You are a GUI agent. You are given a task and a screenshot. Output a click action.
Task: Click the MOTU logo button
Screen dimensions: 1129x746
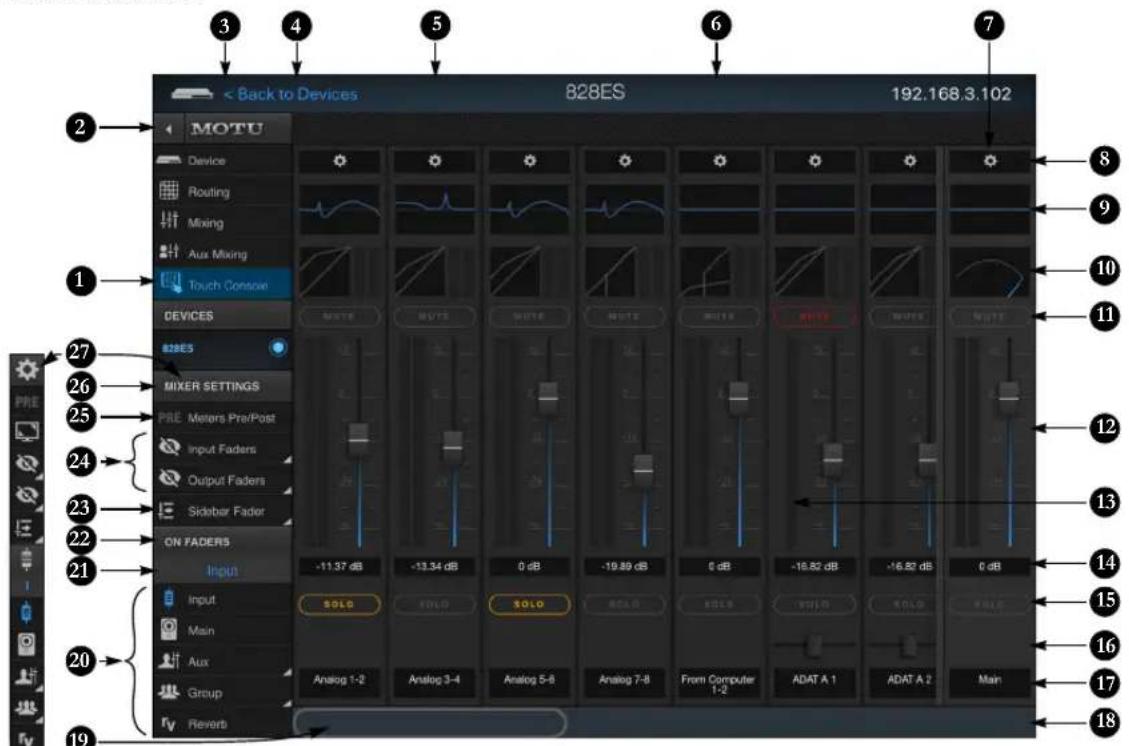(238, 130)
